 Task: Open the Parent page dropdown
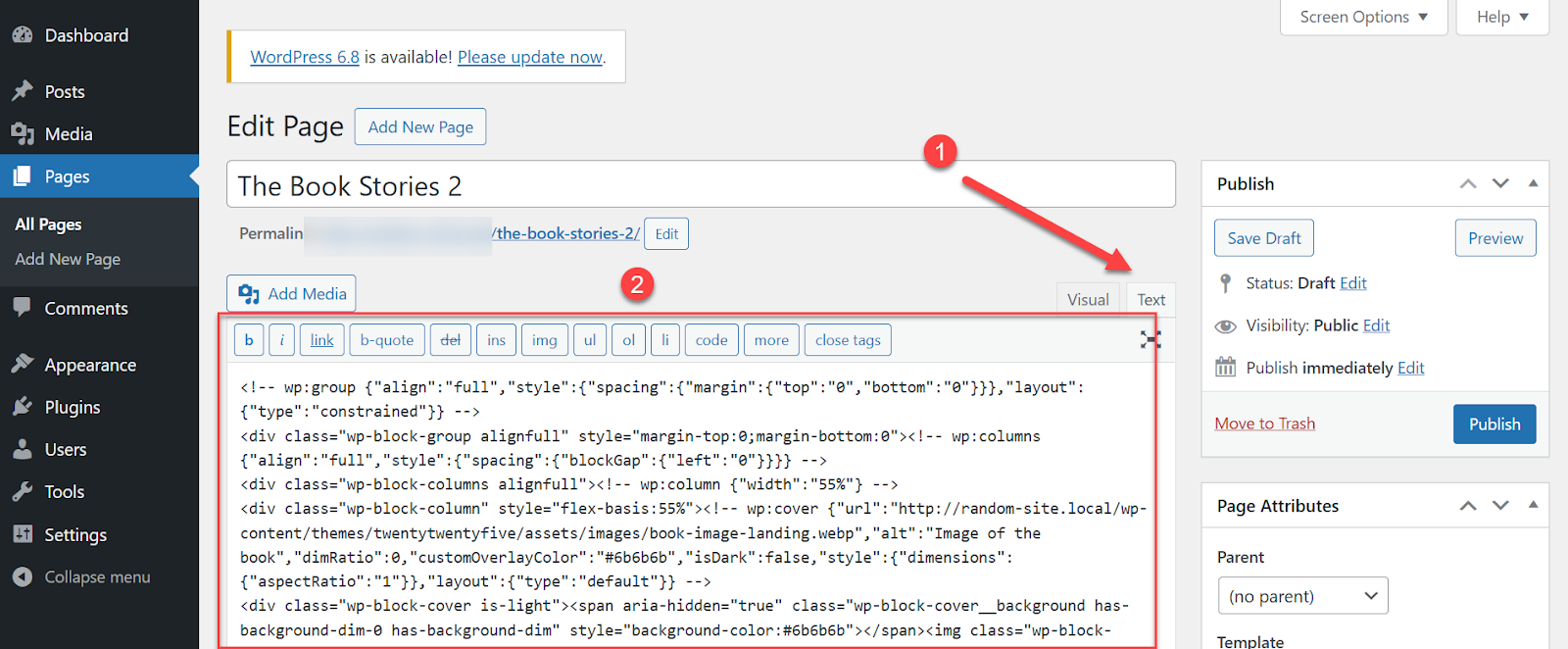(x=1302, y=596)
